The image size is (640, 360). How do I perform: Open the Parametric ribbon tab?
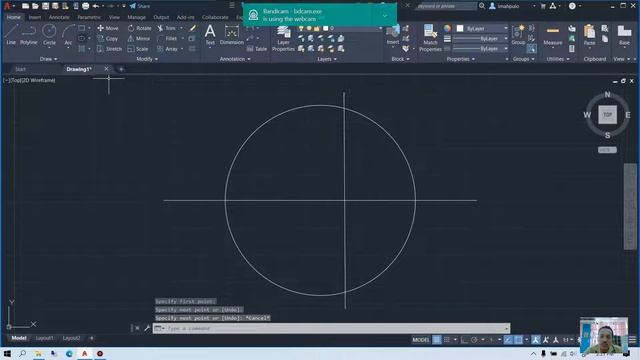pos(89,17)
